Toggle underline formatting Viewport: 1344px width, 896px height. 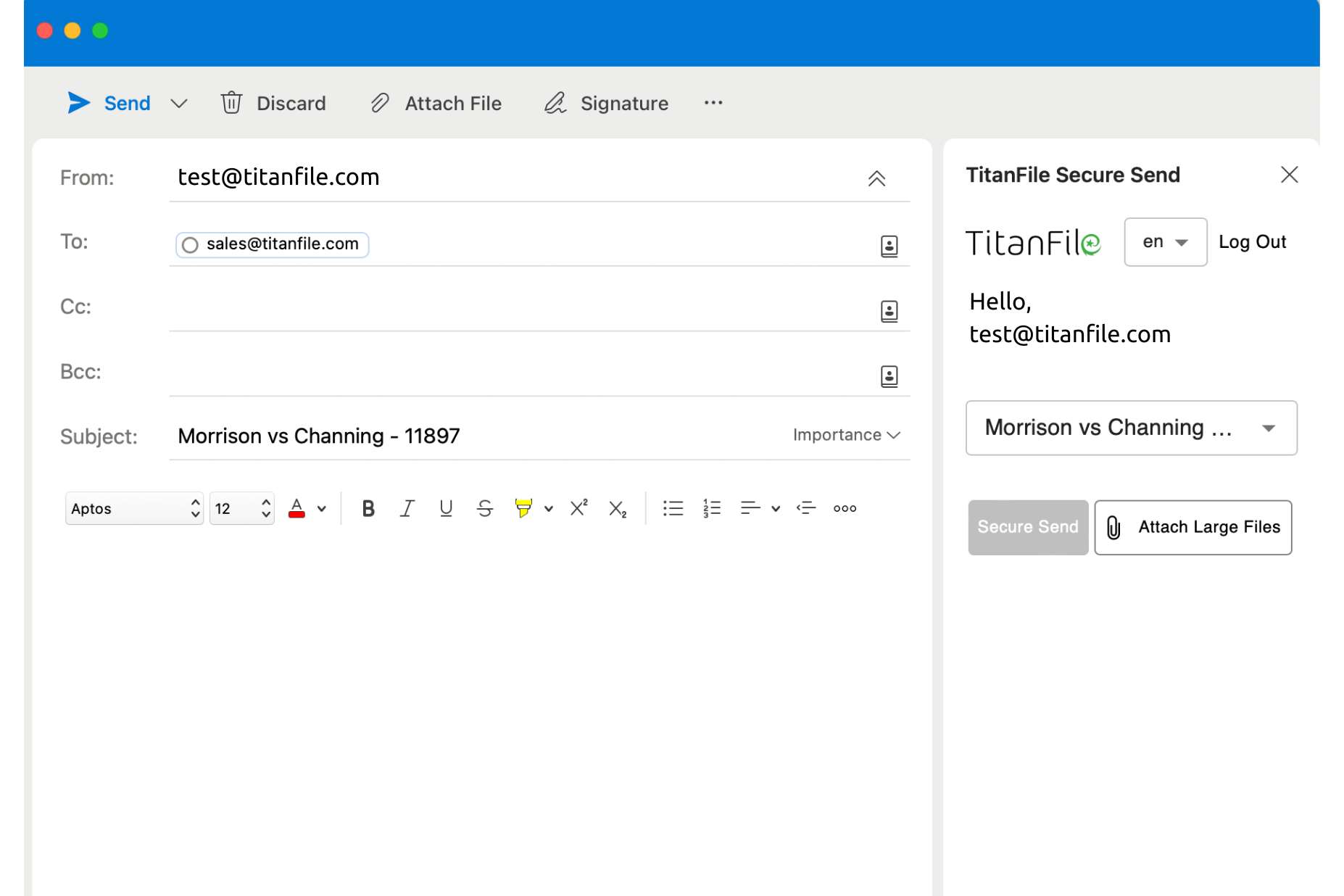(446, 508)
